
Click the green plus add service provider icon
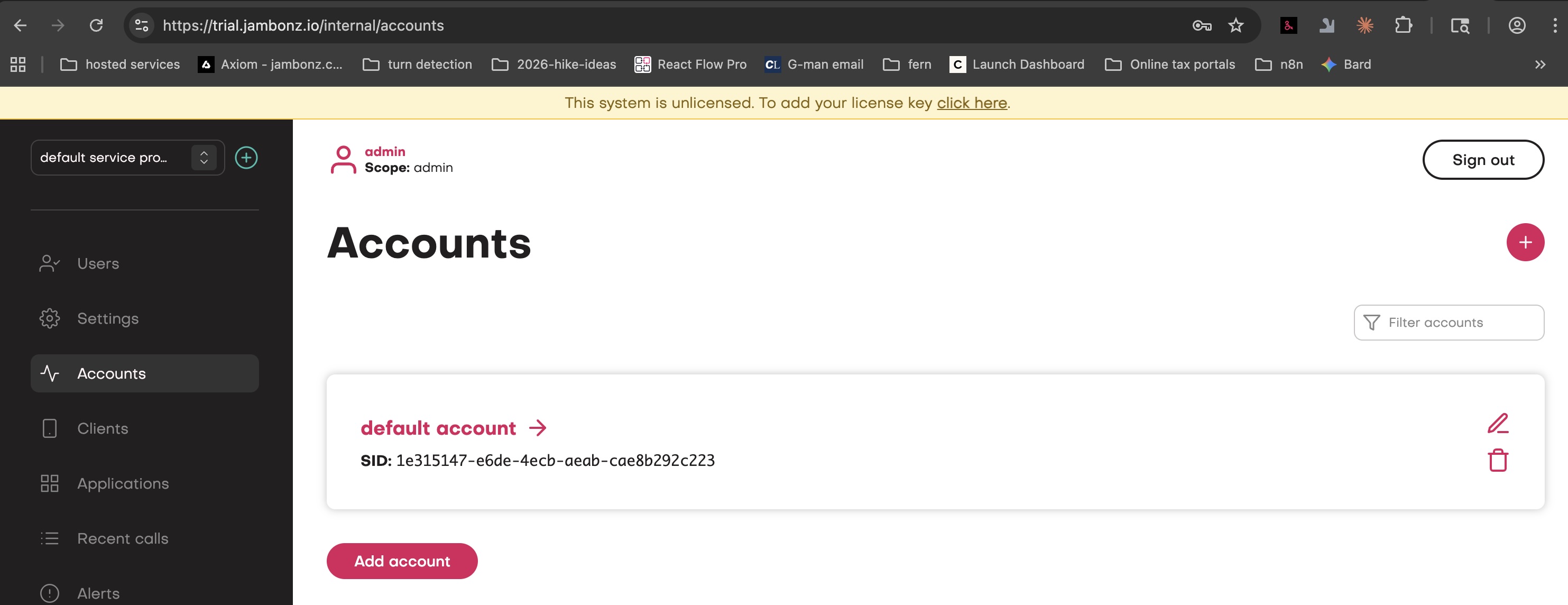point(246,158)
